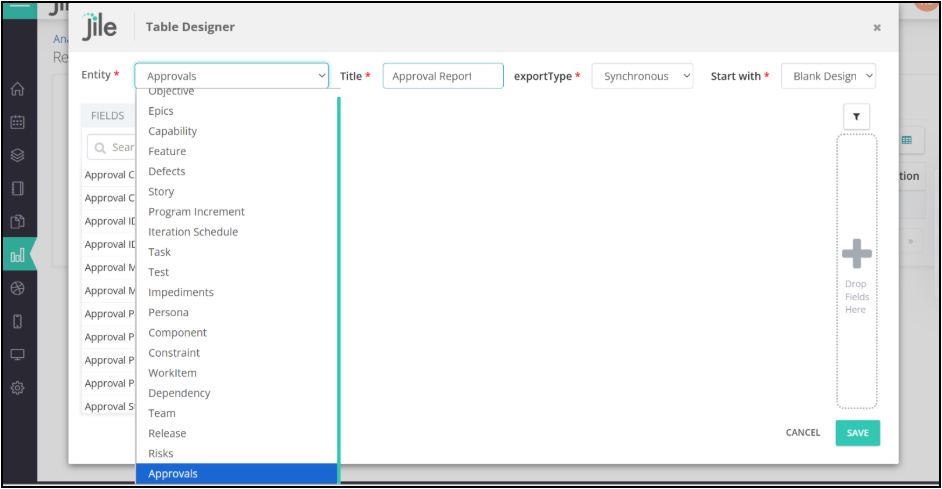Click the Approval S field row
This screenshot has width=942, height=489.
tap(109, 407)
